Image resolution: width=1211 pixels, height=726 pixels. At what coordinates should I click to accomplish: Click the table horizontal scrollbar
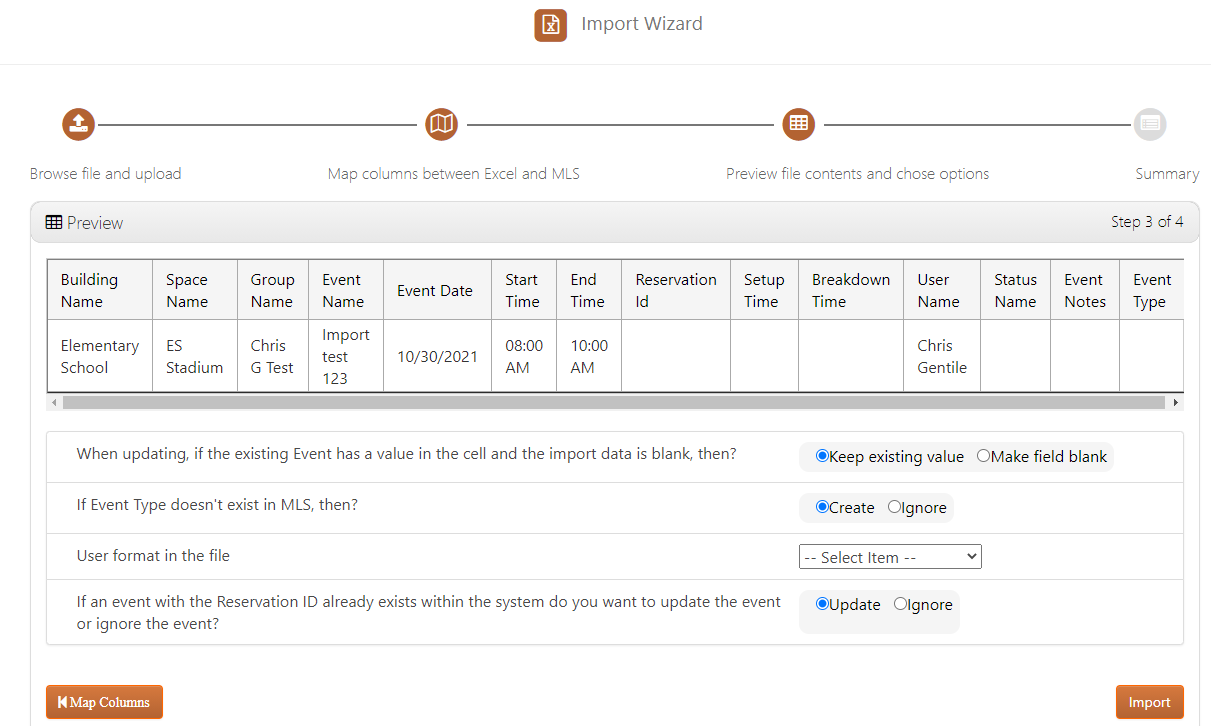point(614,402)
